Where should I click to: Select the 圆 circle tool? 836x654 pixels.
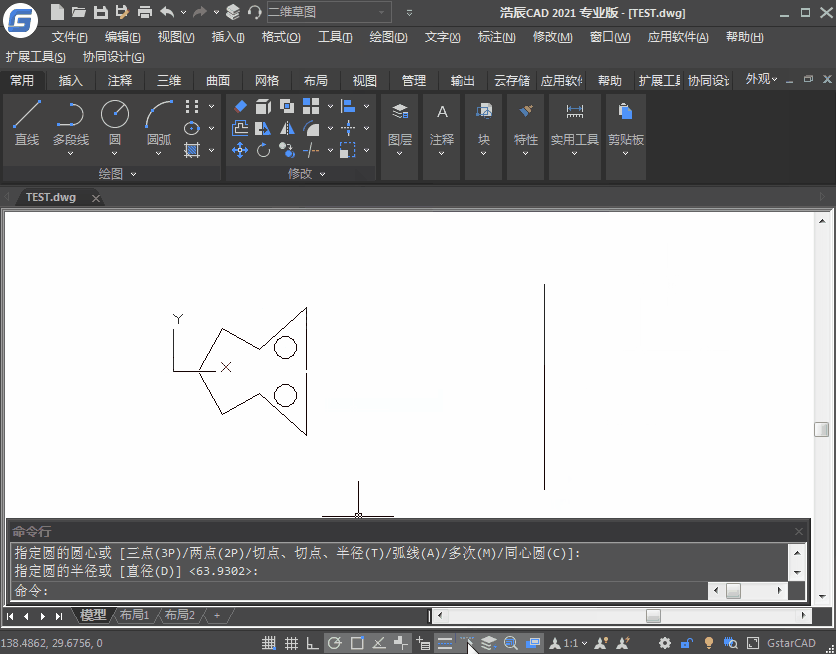(115, 123)
